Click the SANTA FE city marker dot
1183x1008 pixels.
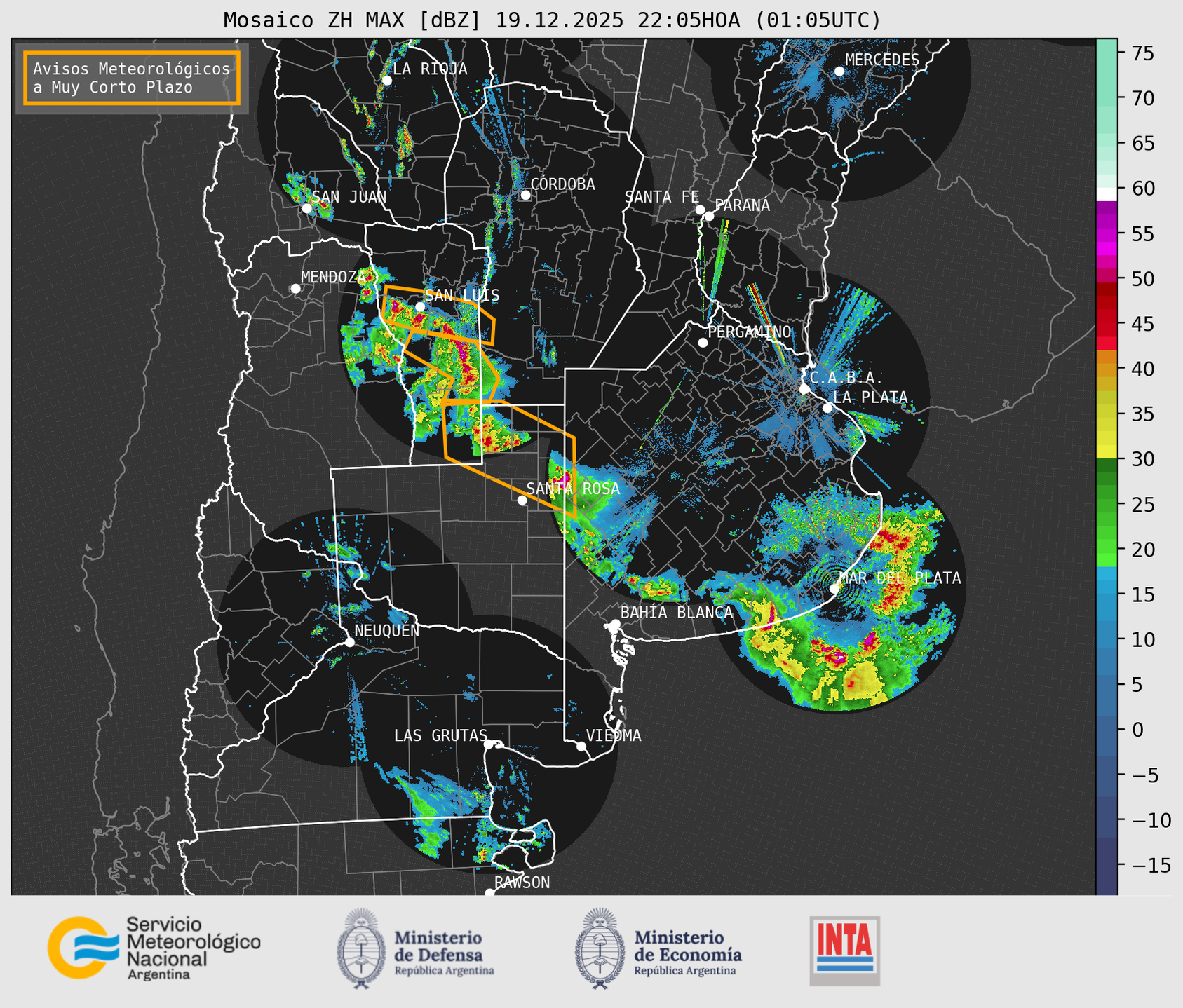pos(700,210)
